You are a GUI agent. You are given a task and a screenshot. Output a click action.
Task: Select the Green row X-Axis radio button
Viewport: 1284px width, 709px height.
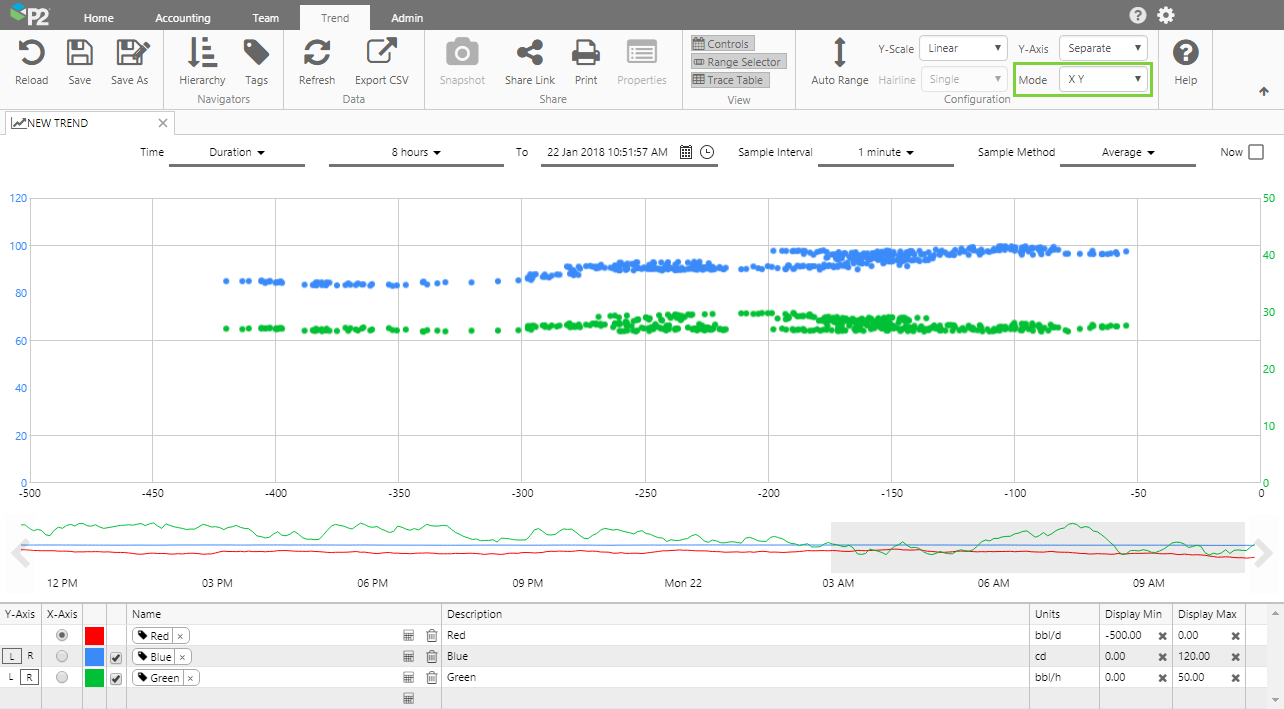62,678
